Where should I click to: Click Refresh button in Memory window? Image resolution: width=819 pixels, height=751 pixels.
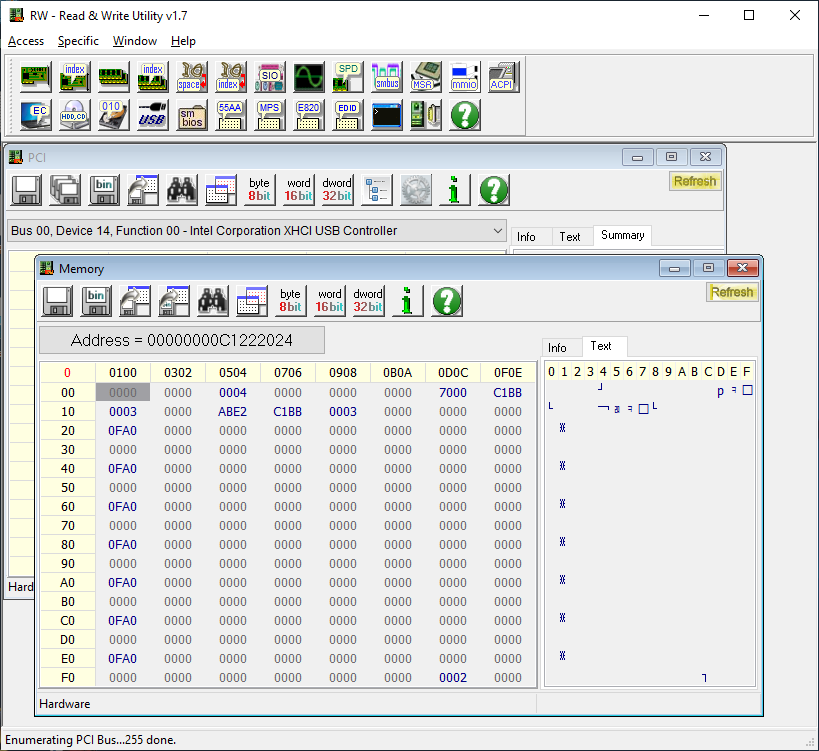coord(731,292)
